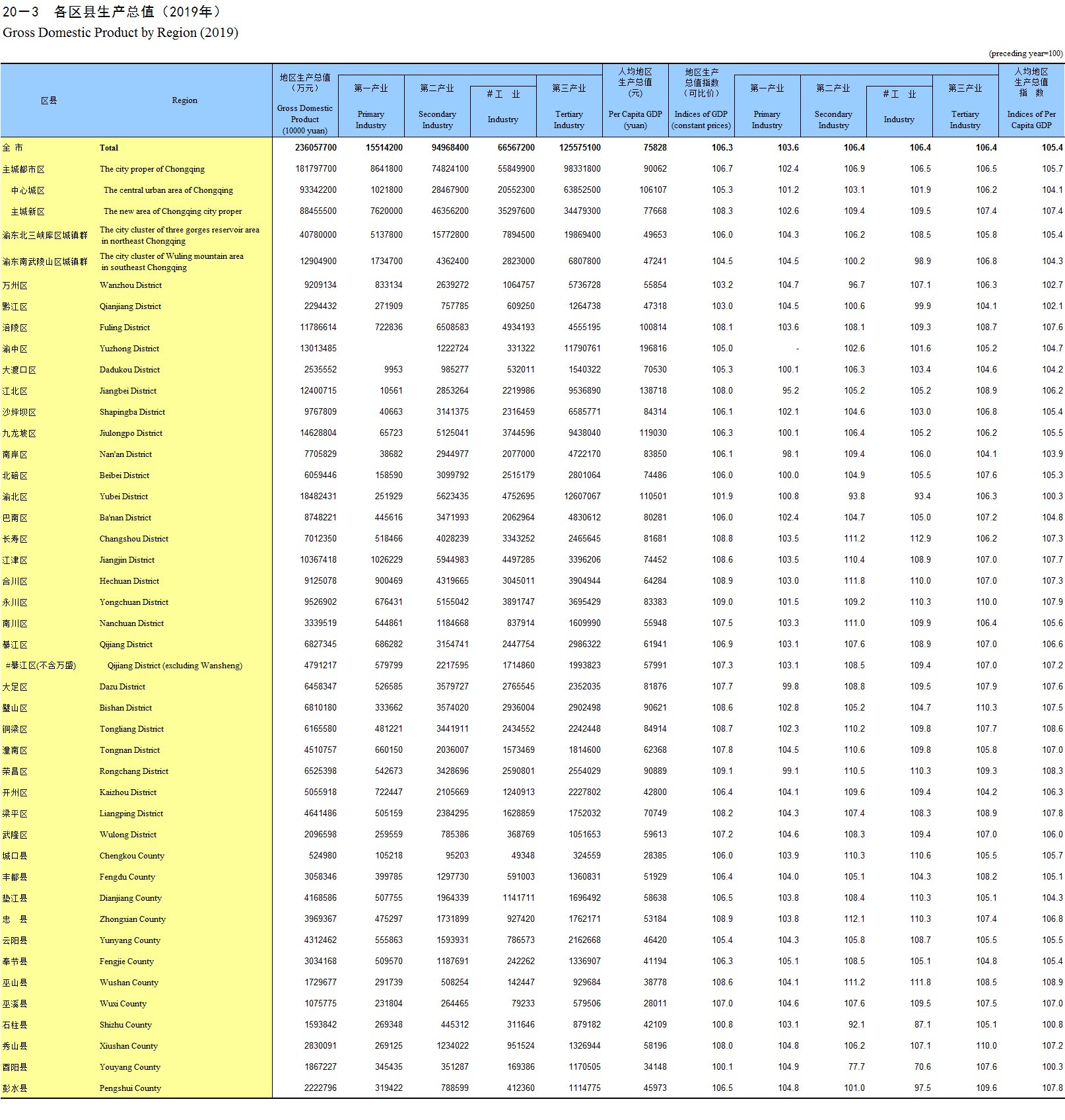Select 'The central urban area of Chongqing' label
This screenshot has height=1120, width=1065.
click(168, 190)
